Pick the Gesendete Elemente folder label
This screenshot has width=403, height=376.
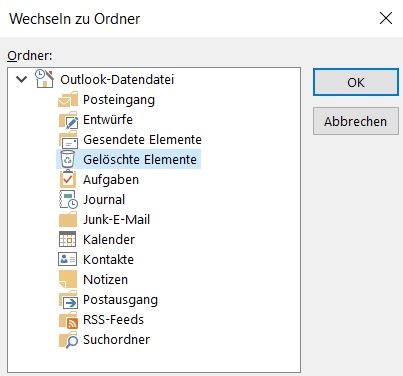point(142,139)
